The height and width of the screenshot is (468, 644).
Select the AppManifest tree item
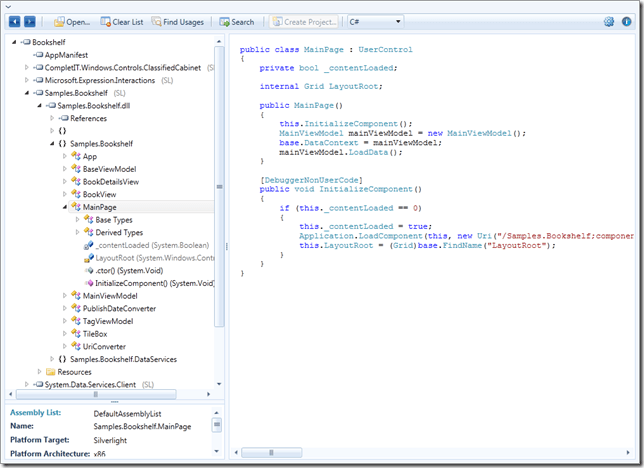(x=66, y=55)
